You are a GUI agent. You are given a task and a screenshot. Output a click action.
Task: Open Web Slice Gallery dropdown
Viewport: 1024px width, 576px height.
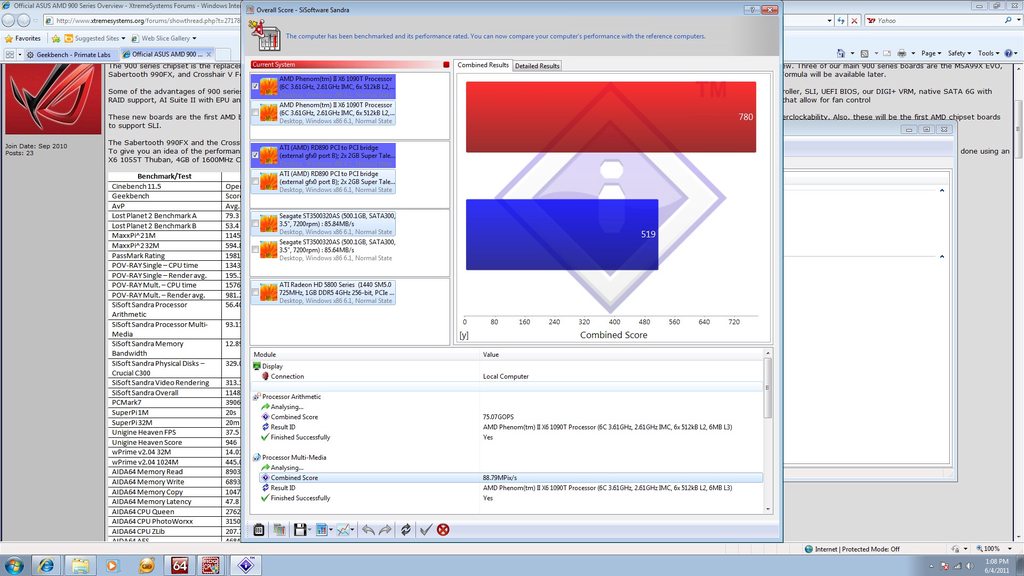coord(194,39)
